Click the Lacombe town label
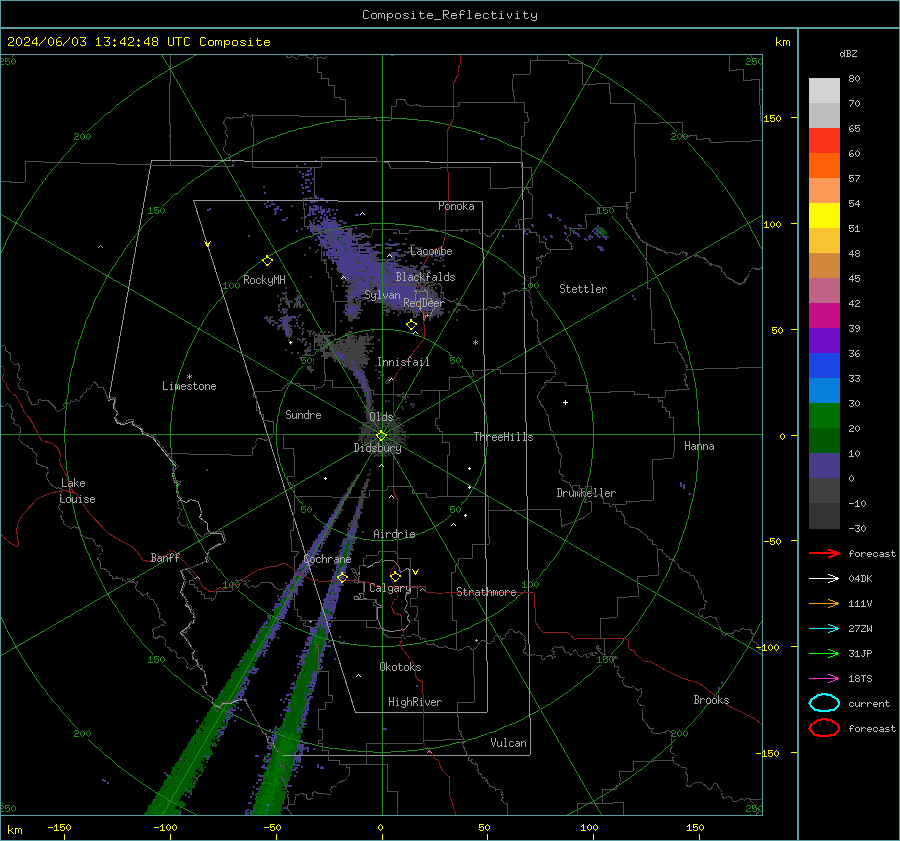Viewport: 900px width, 841px height. click(431, 251)
